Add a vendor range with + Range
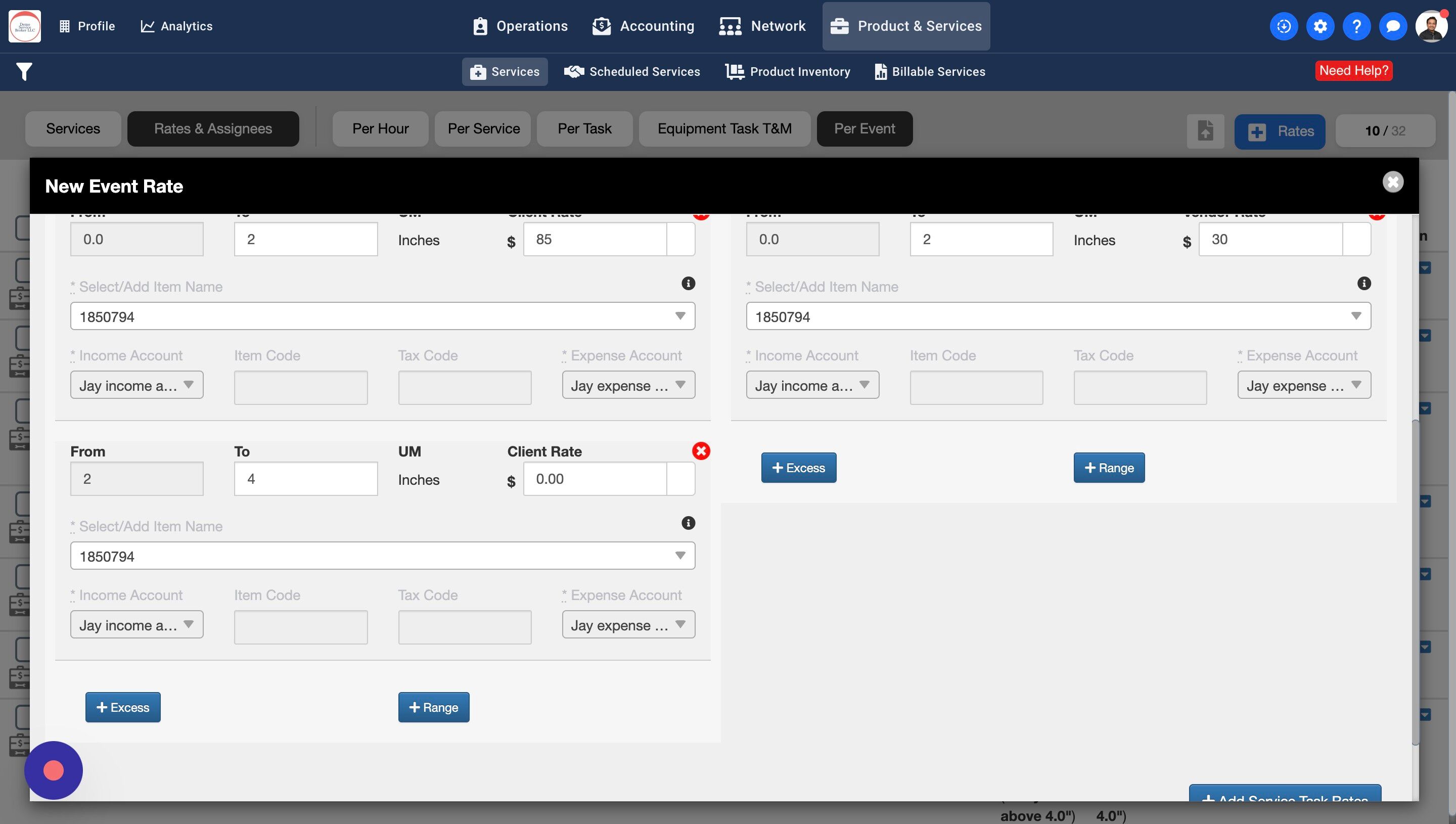Image resolution: width=1456 pixels, height=824 pixels. pos(1109,468)
